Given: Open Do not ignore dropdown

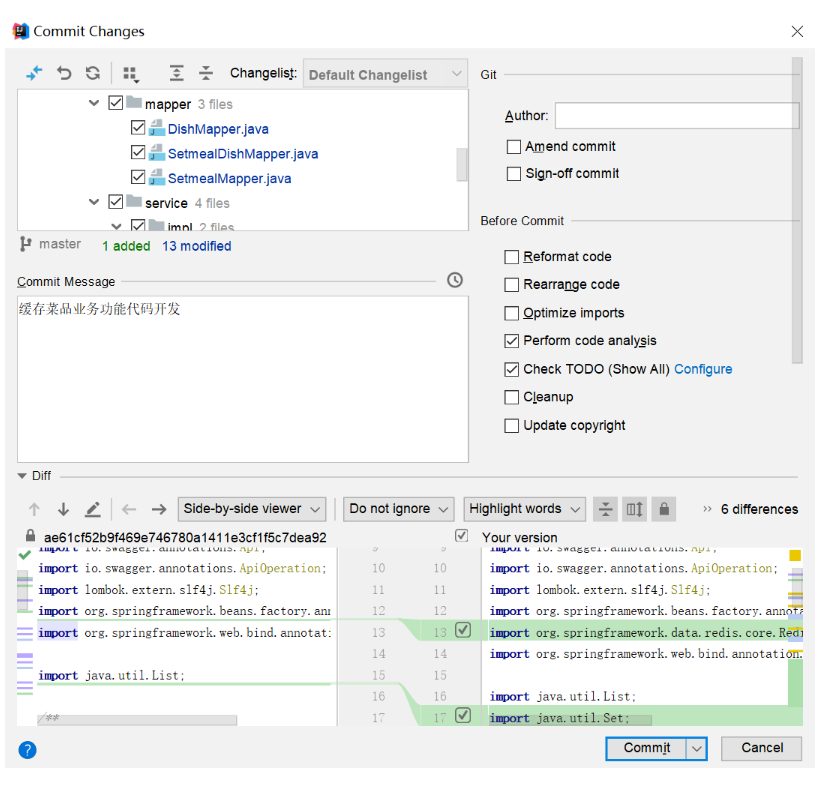Looking at the screenshot, I should (x=399, y=509).
